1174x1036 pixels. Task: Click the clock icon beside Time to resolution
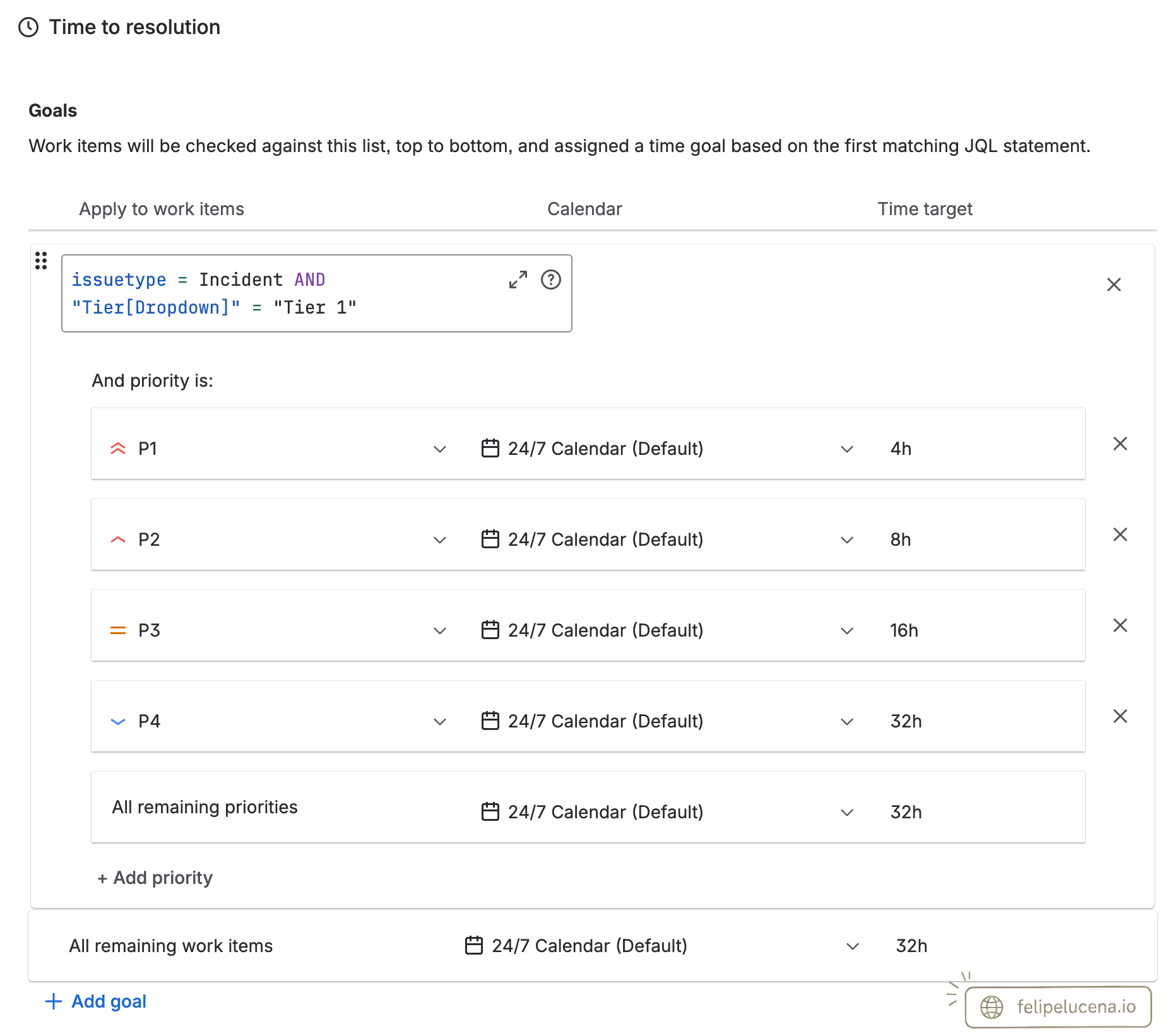pos(28,27)
